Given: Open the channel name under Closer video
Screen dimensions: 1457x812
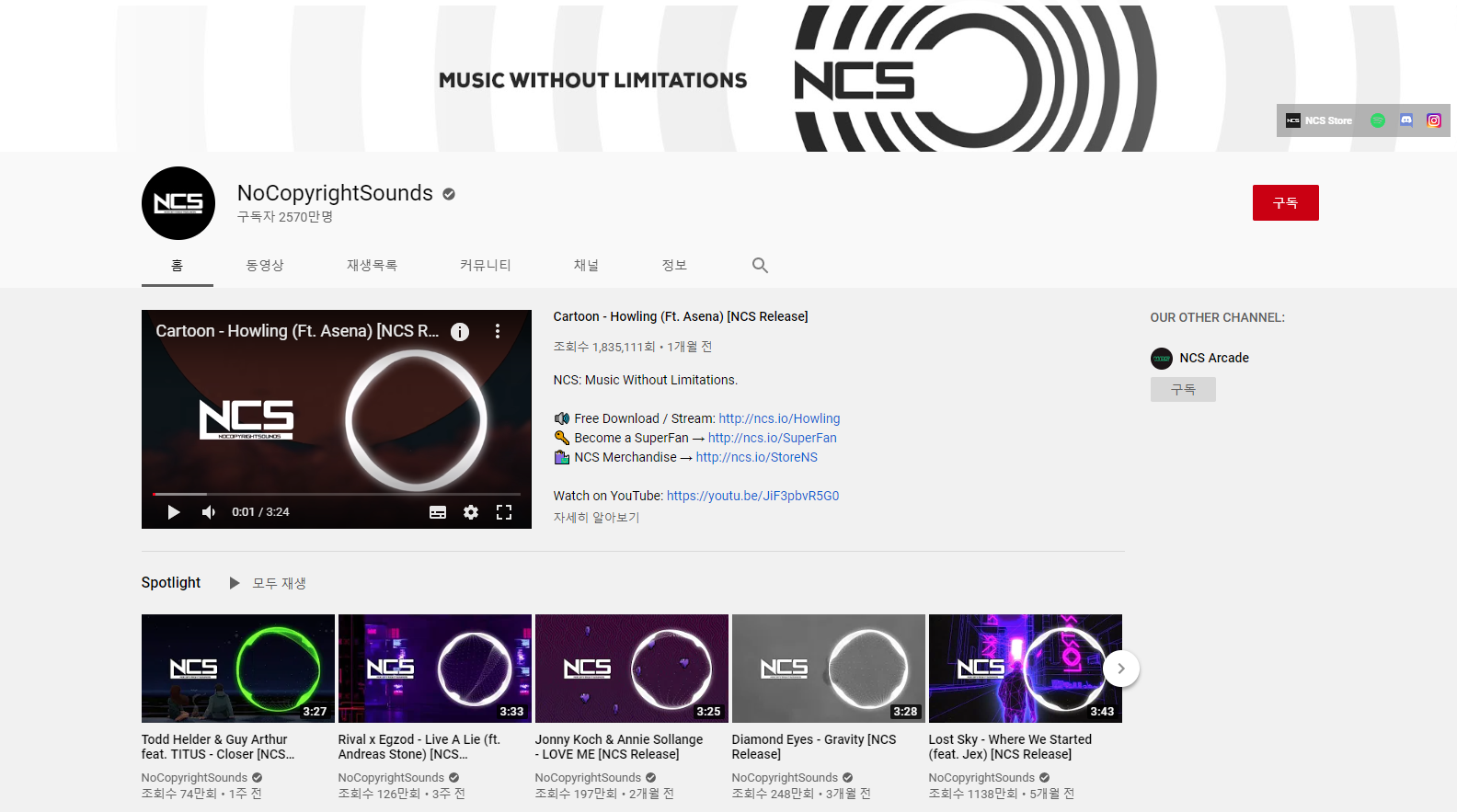Looking at the screenshot, I should [194, 778].
